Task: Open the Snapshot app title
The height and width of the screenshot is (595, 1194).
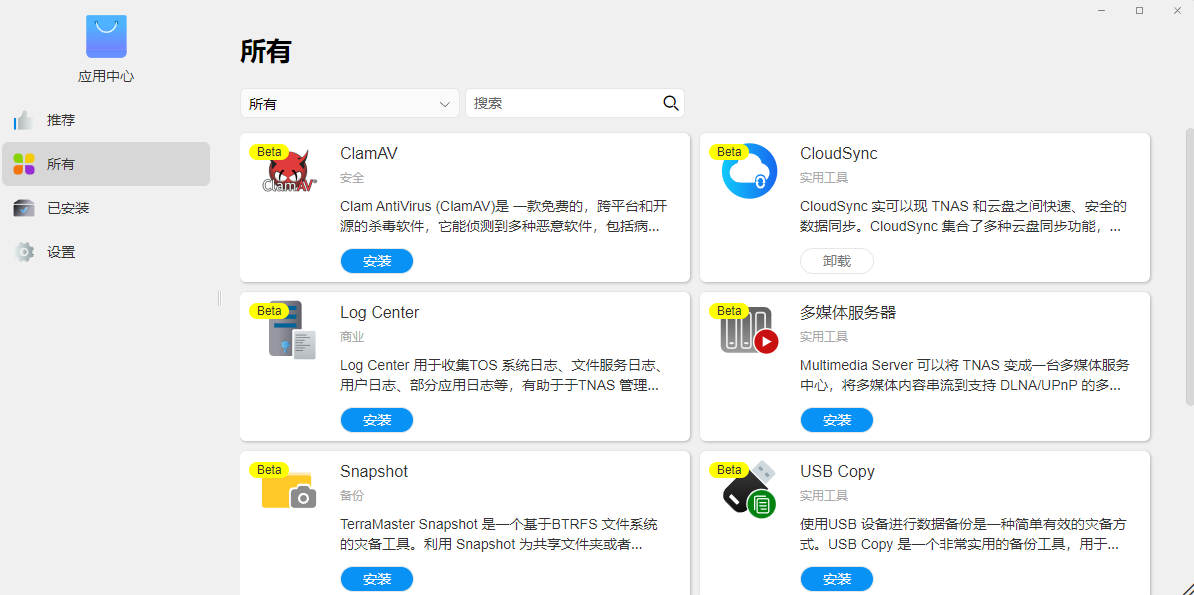Action: click(x=374, y=471)
